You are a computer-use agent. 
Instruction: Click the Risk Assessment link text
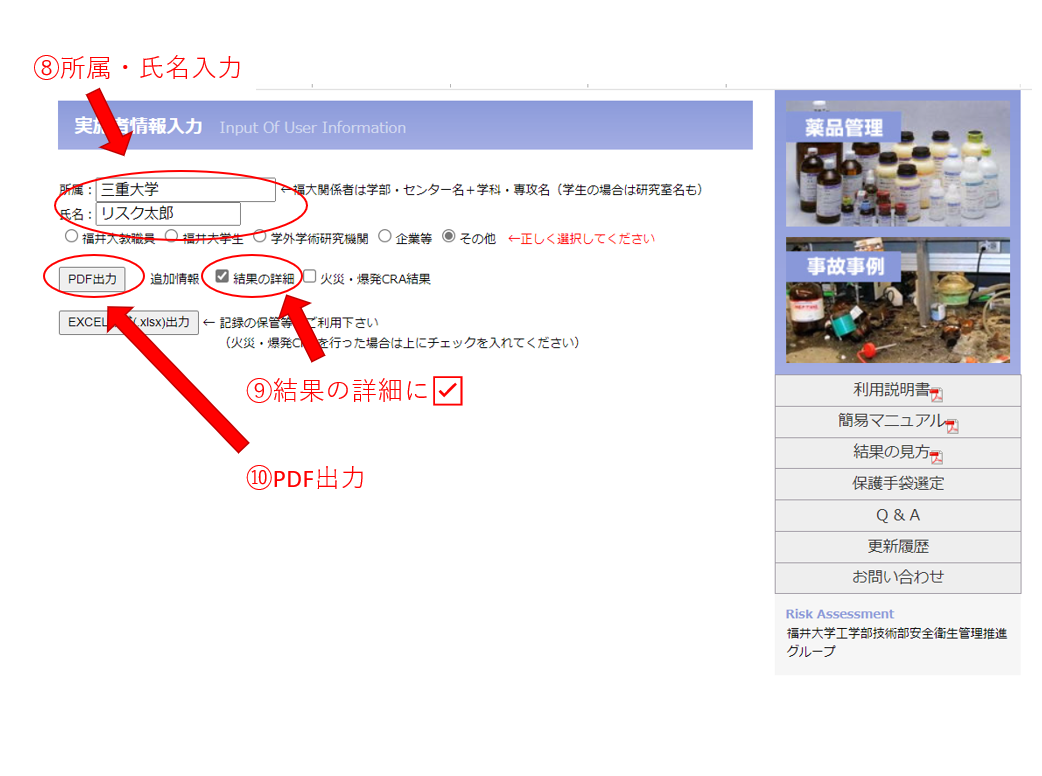click(839, 614)
